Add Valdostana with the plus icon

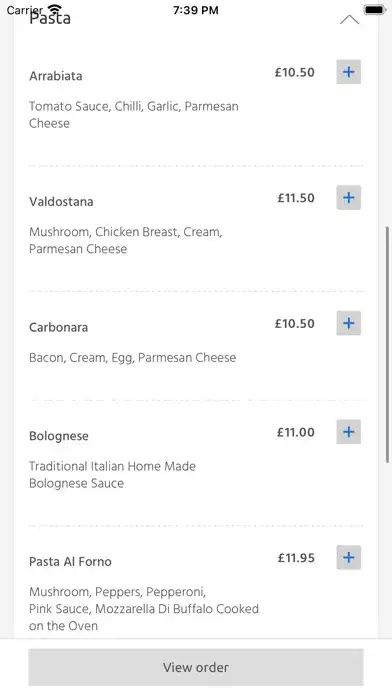click(348, 198)
